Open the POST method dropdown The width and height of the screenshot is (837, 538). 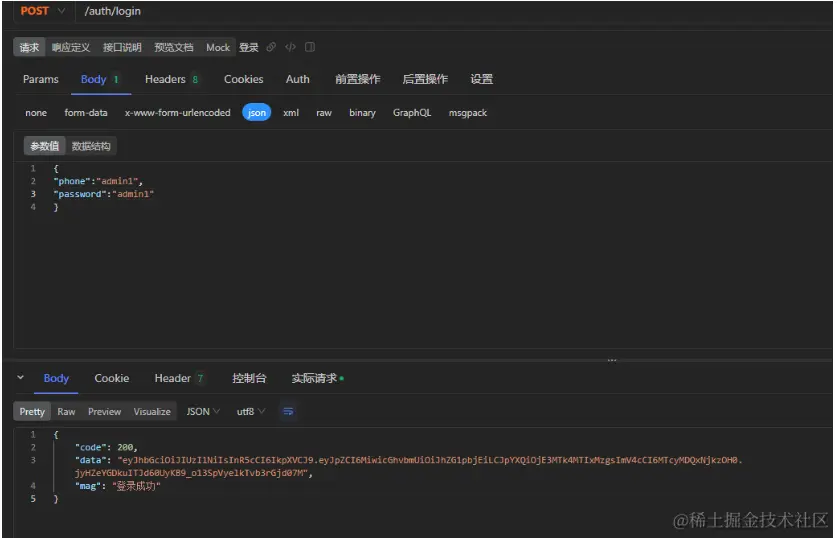[x=43, y=11]
